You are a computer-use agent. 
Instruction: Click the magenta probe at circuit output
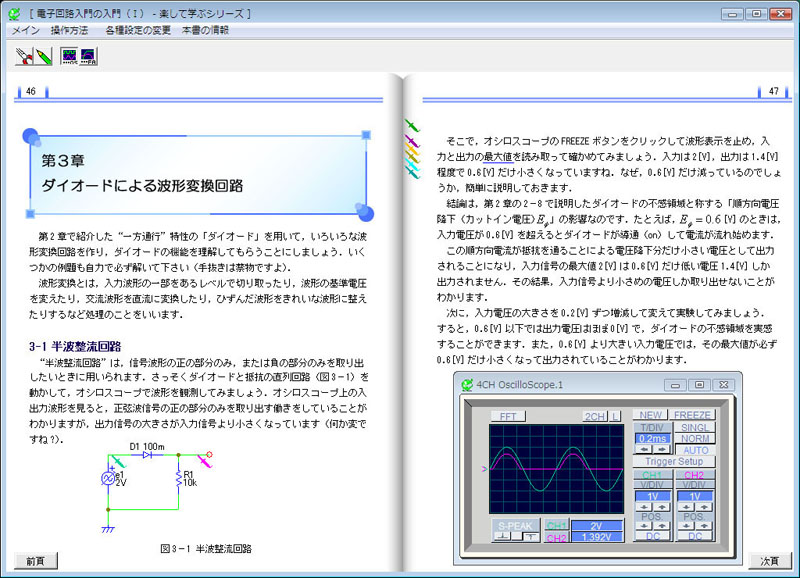click(205, 461)
